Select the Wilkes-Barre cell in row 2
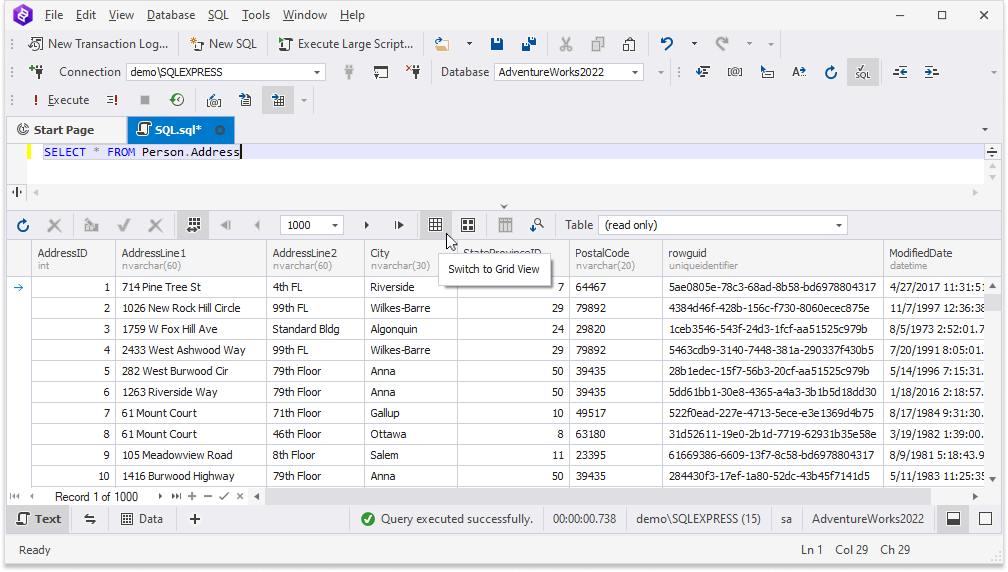The width and height of the screenshot is (1008, 572). point(411,308)
